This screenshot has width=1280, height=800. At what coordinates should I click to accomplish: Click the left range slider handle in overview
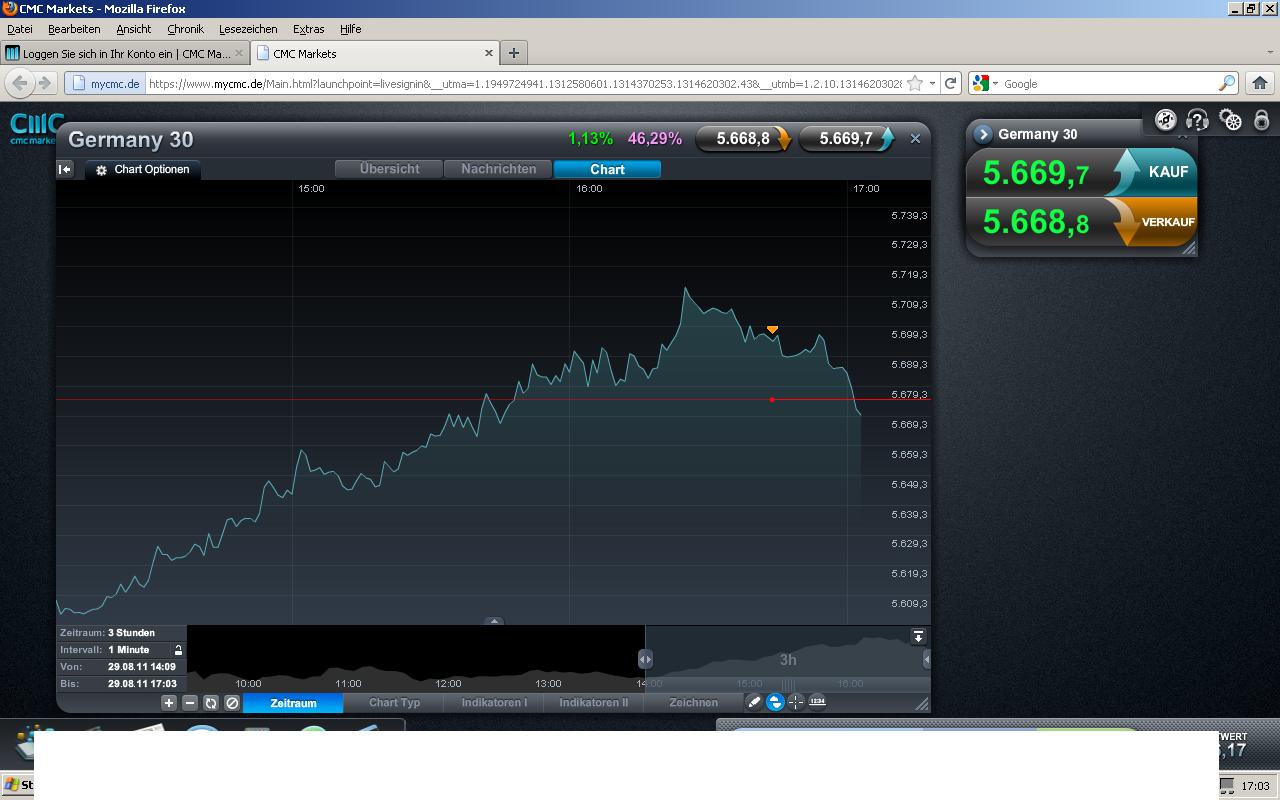click(x=645, y=659)
